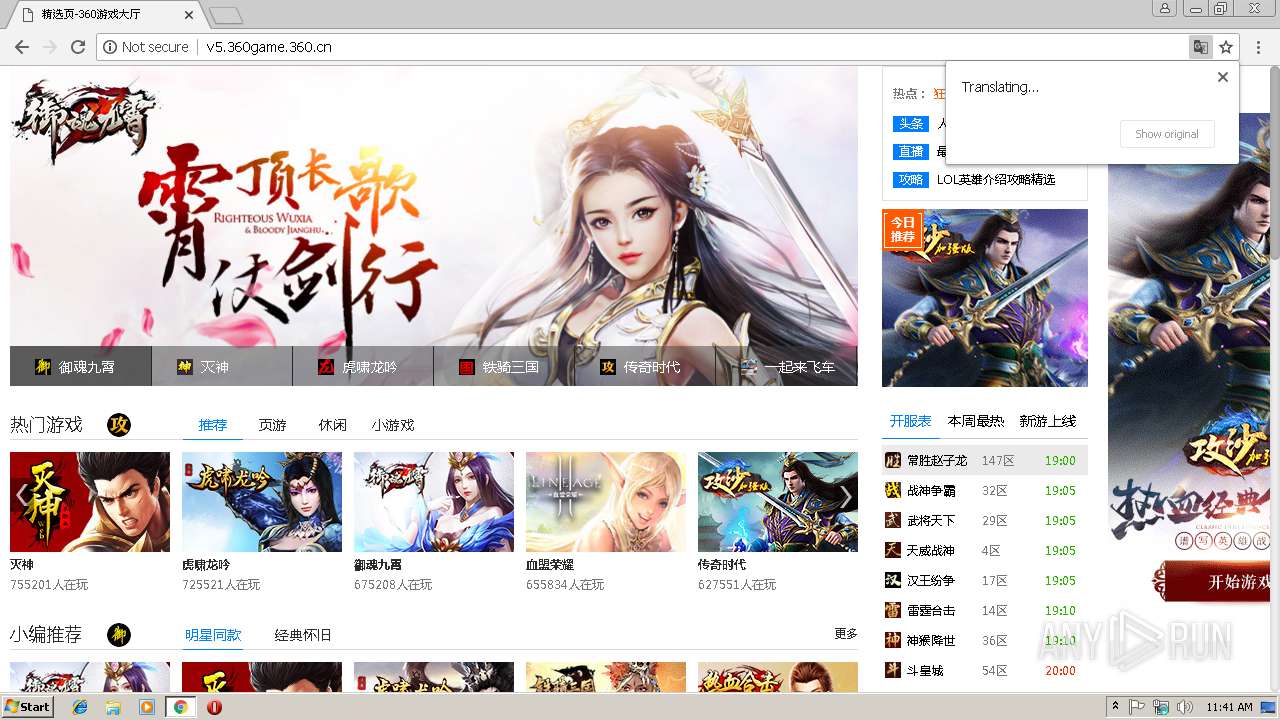Open the user profile icon in Chrome title bar
This screenshot has width=1280, height=720.
click(x=1165, y=8)
